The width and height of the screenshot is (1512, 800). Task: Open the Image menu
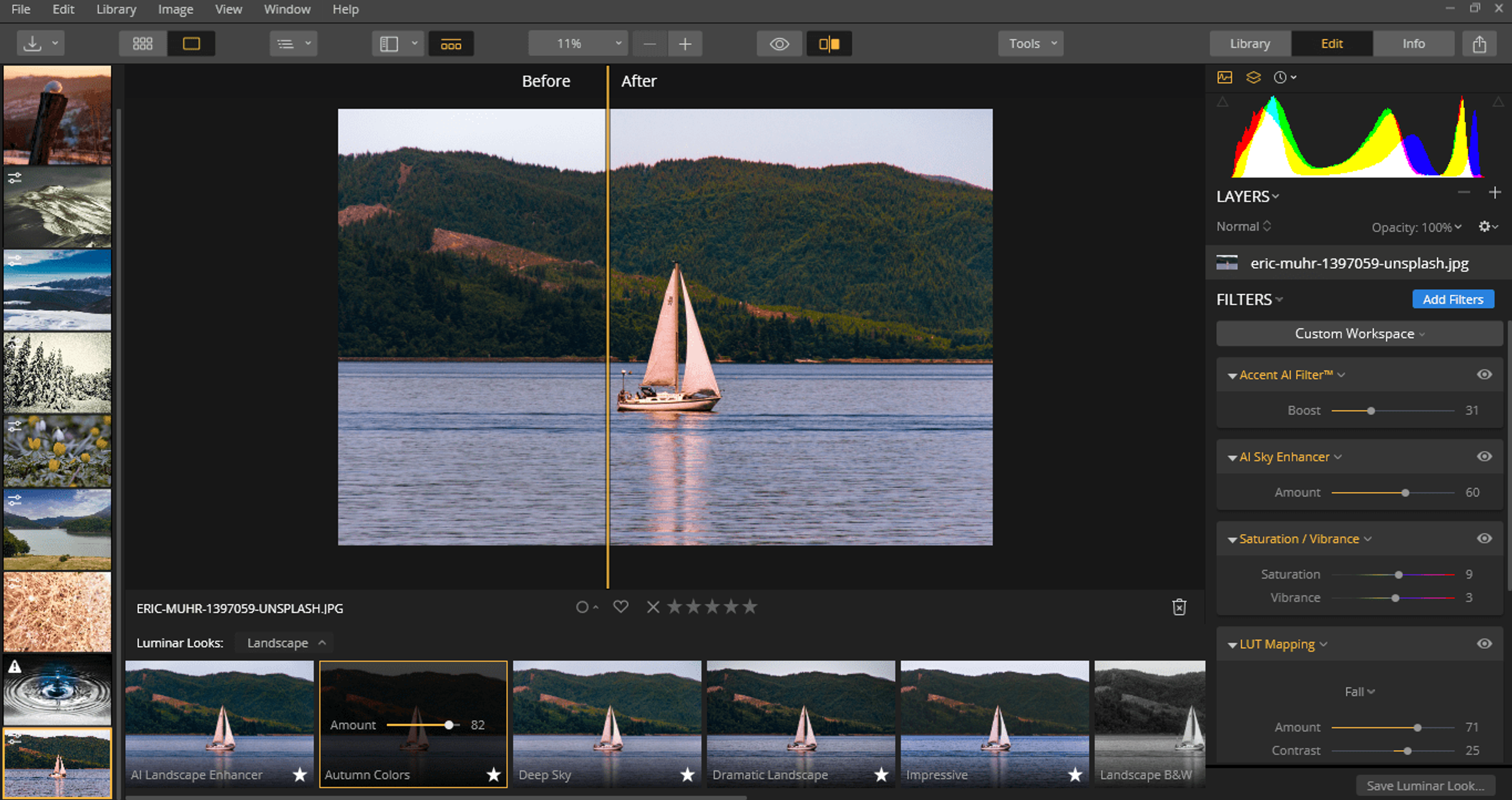(x=175, y=10)
